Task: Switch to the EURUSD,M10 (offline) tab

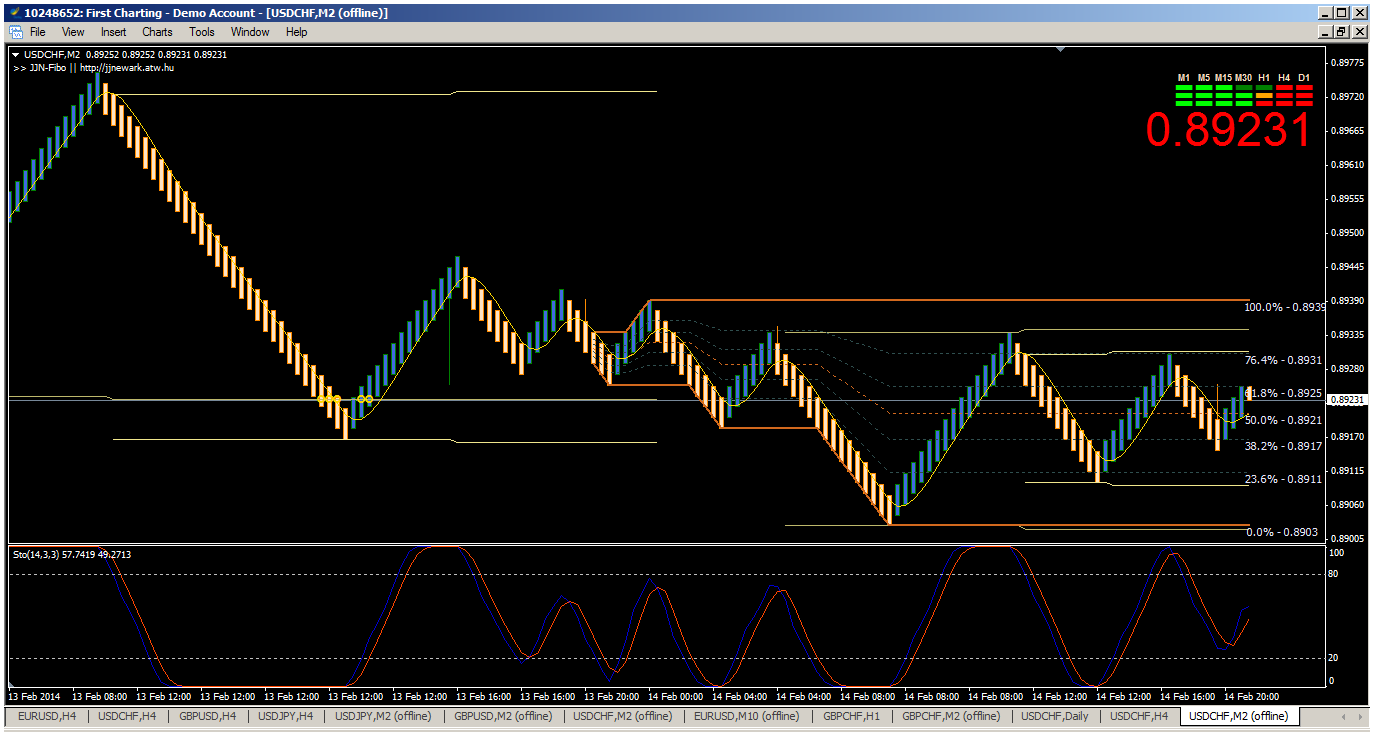Action: point(746,716)
